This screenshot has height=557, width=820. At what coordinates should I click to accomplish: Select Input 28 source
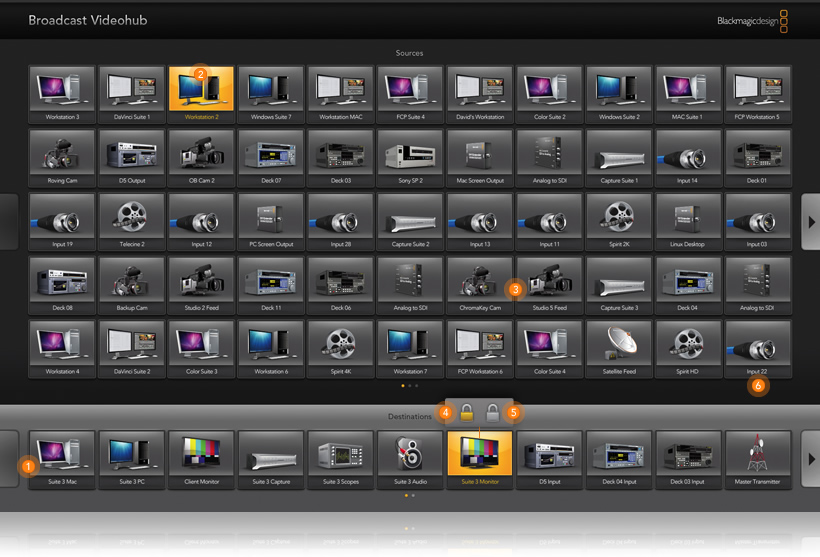340,222
